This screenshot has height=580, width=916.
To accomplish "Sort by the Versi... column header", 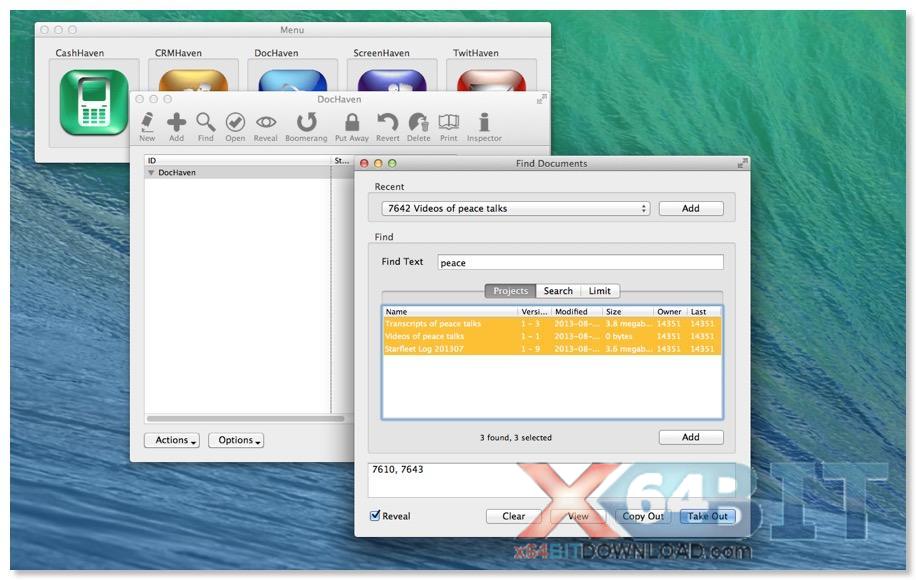I will click(x=535, y=312).
